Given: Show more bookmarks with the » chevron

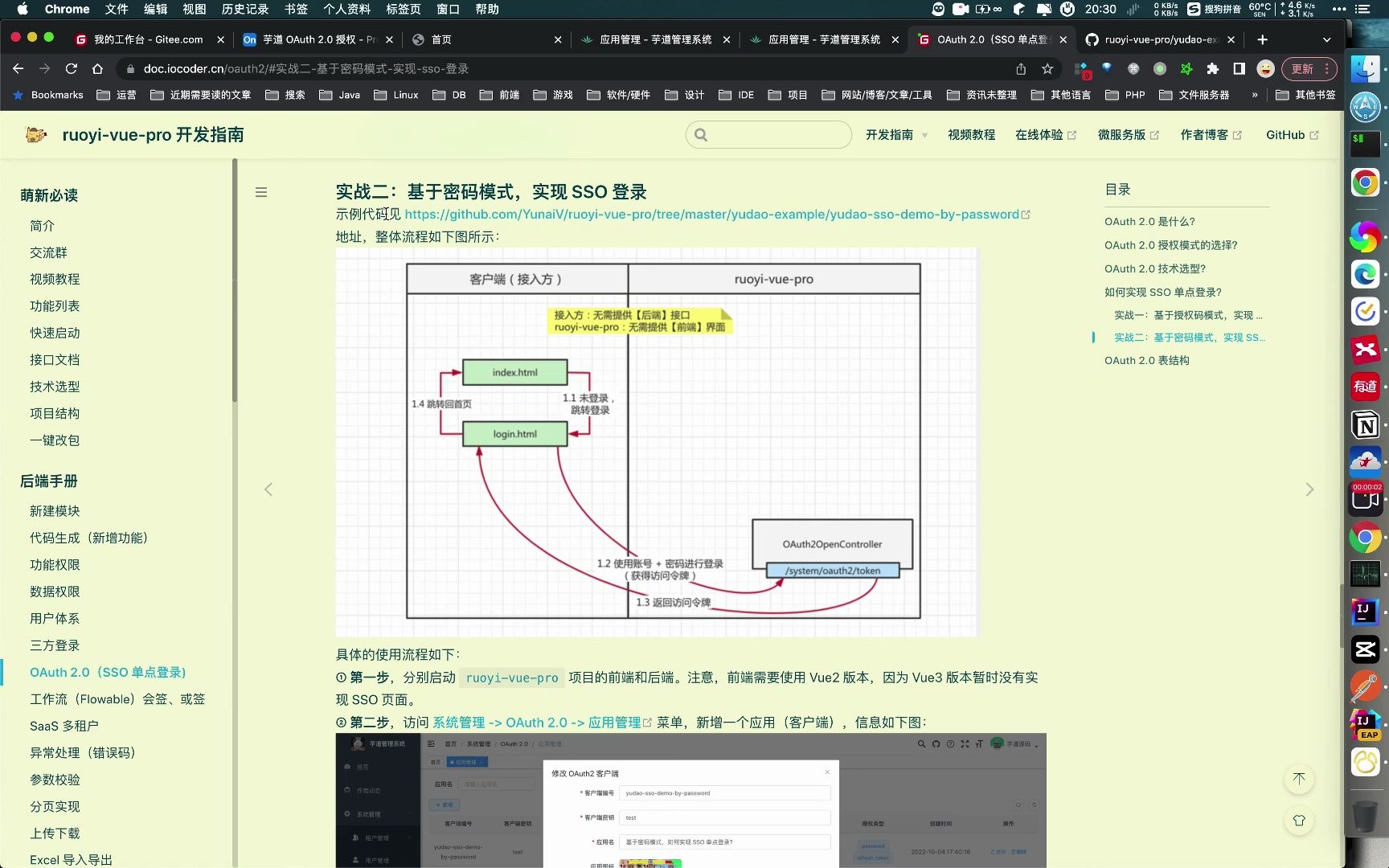Looking at the screenshot, I should (x=1255, y=95).
